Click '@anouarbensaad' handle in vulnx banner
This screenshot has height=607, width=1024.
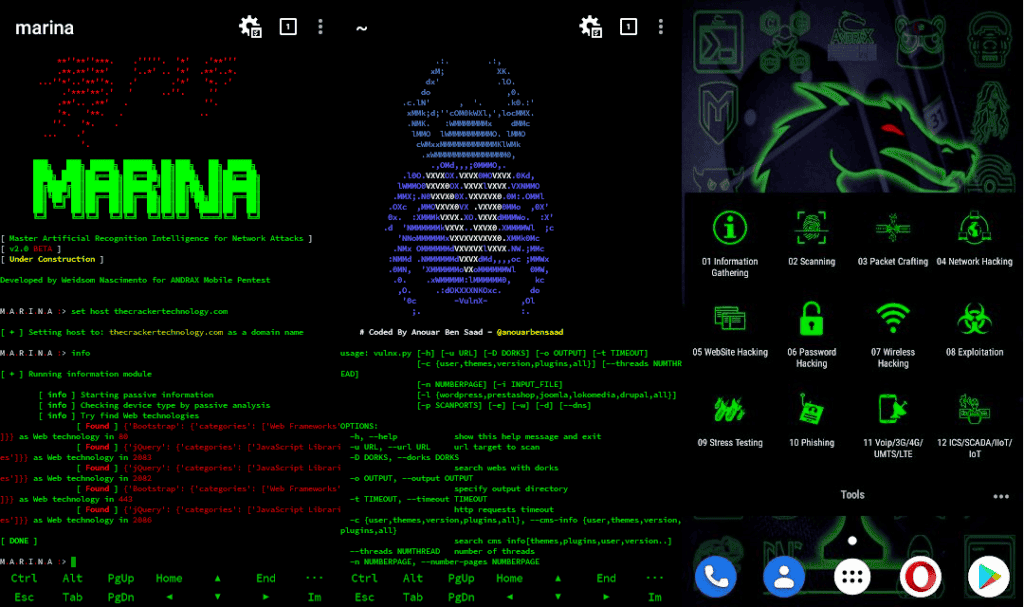pyautogui.click(x=530, y=332)
